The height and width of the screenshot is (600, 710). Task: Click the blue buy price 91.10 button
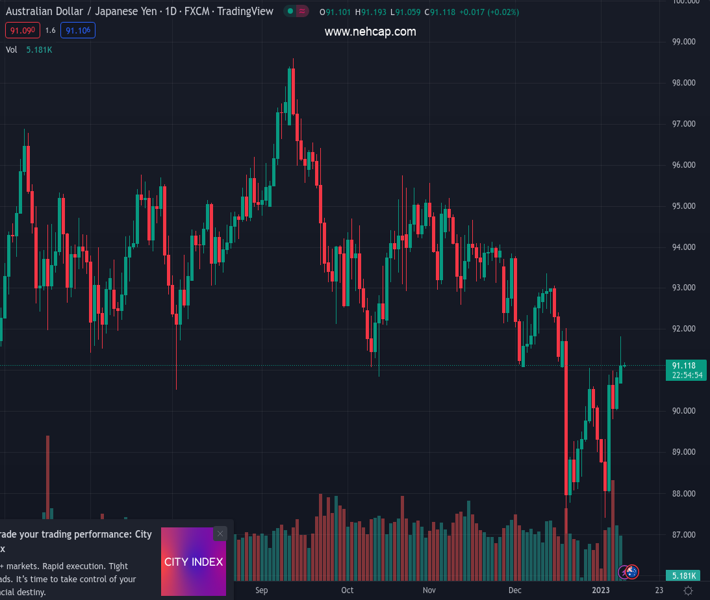tap(78, 31)
